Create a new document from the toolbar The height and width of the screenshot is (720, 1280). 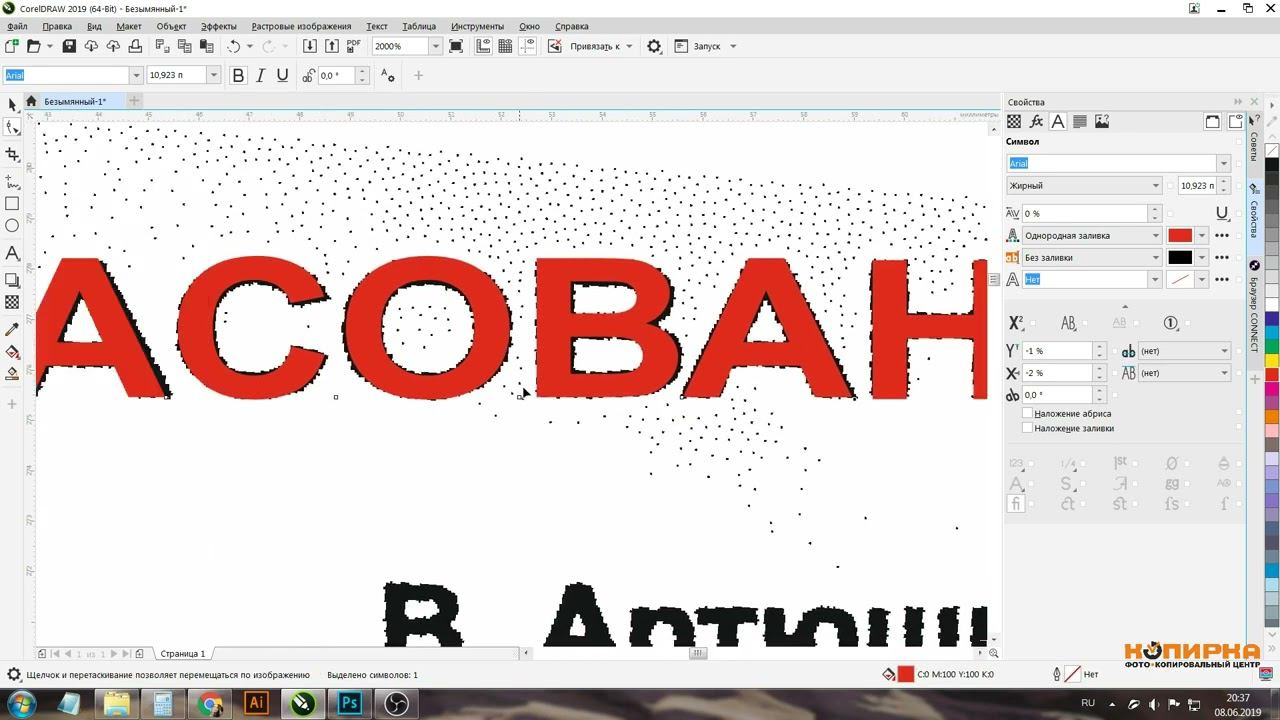pyautogui.click(x=11, y=46)
